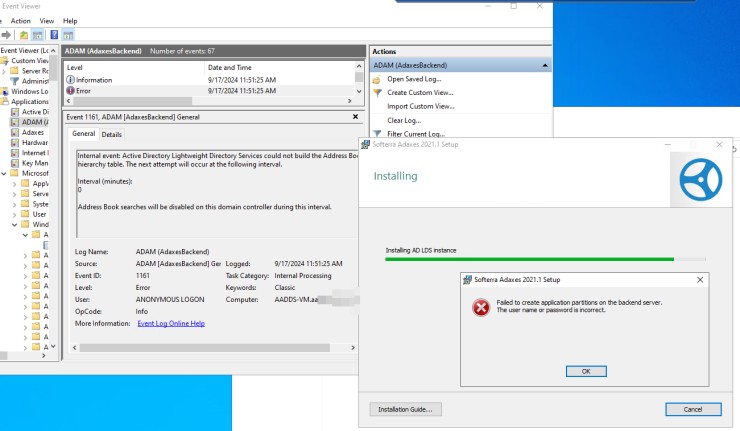Click the Event ID value 1161
Screen dimensions: 740x431
click(x=143, y=276)
